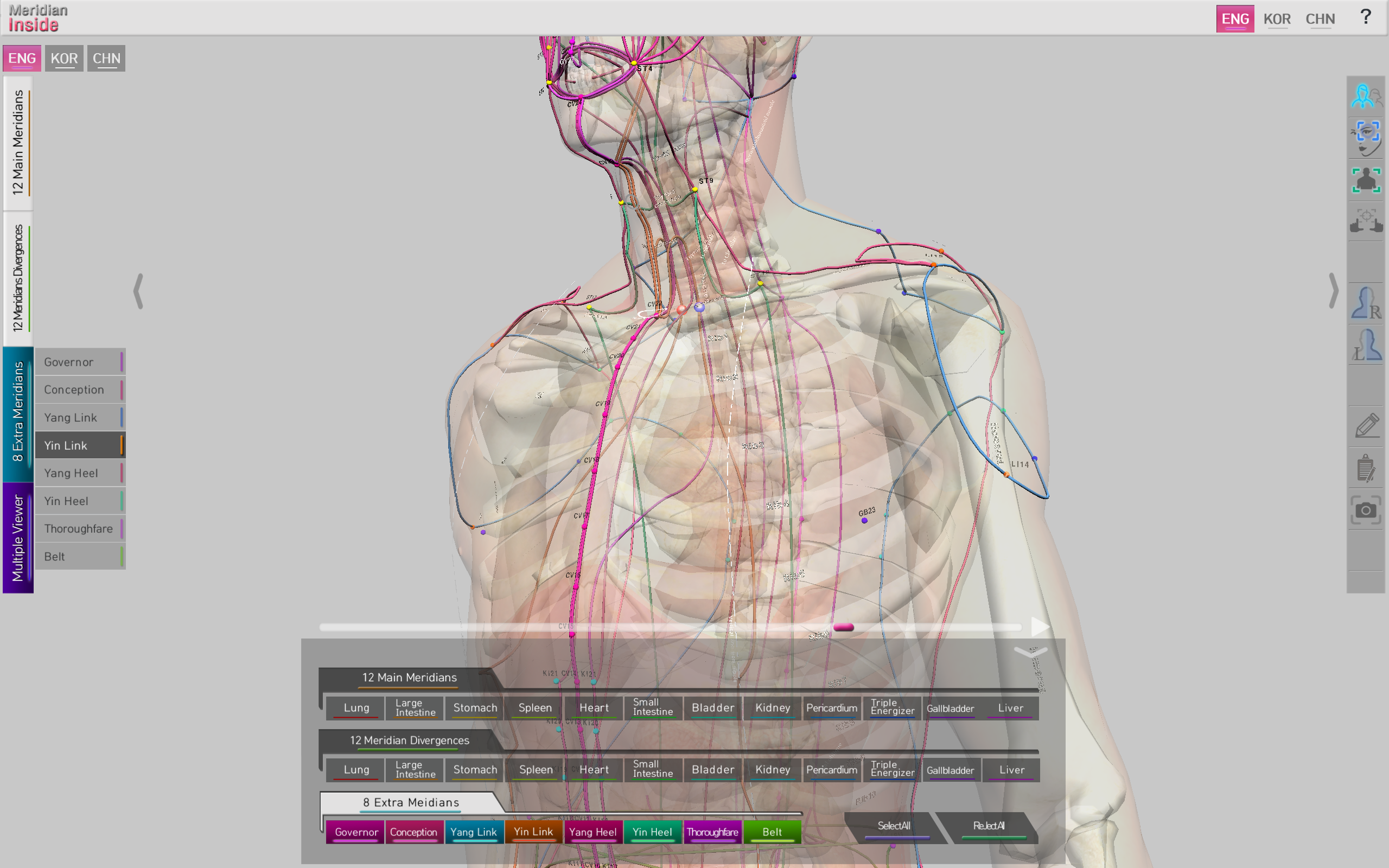
Task: Toggle the orange Yin Link button
Action: pos(533,832)
